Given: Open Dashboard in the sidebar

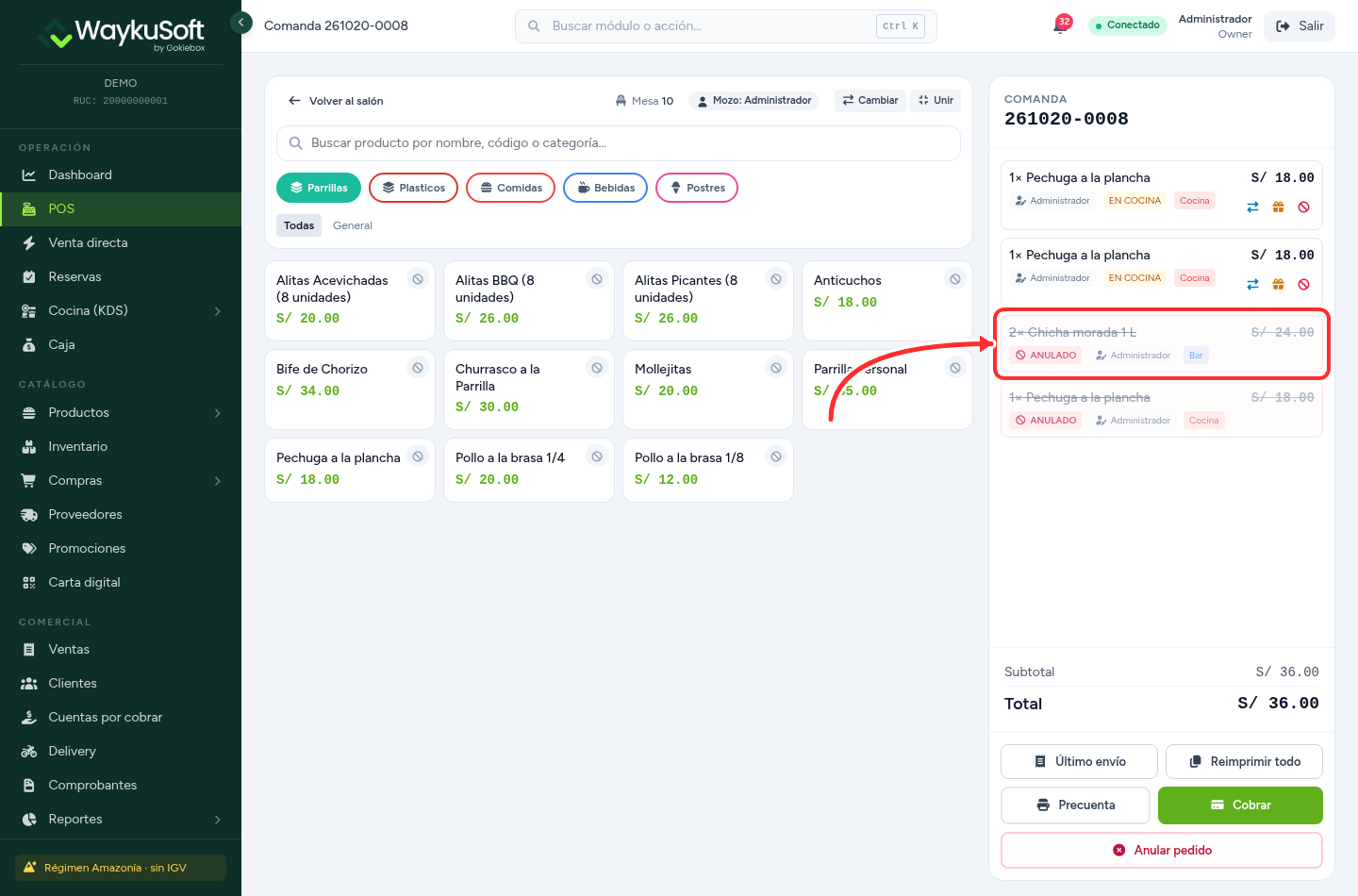Looking at the screenshot, I should (121, 174).
